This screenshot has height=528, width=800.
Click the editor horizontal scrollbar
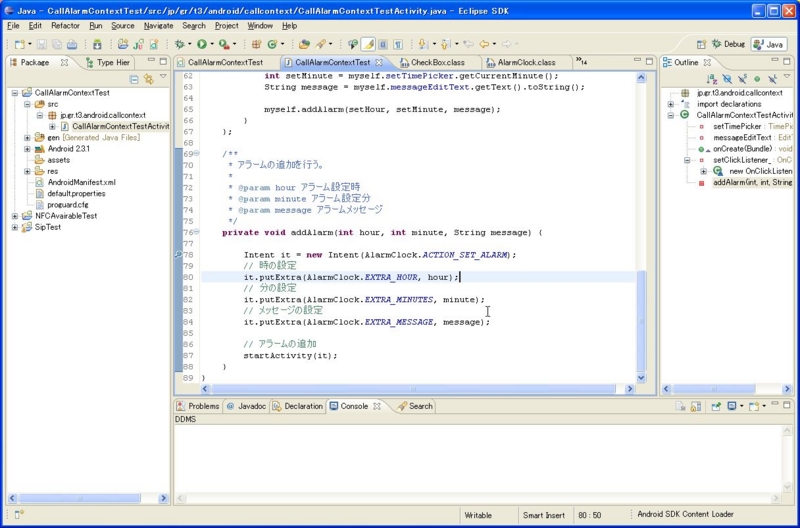pyautogui.click(x=413, y=389)
